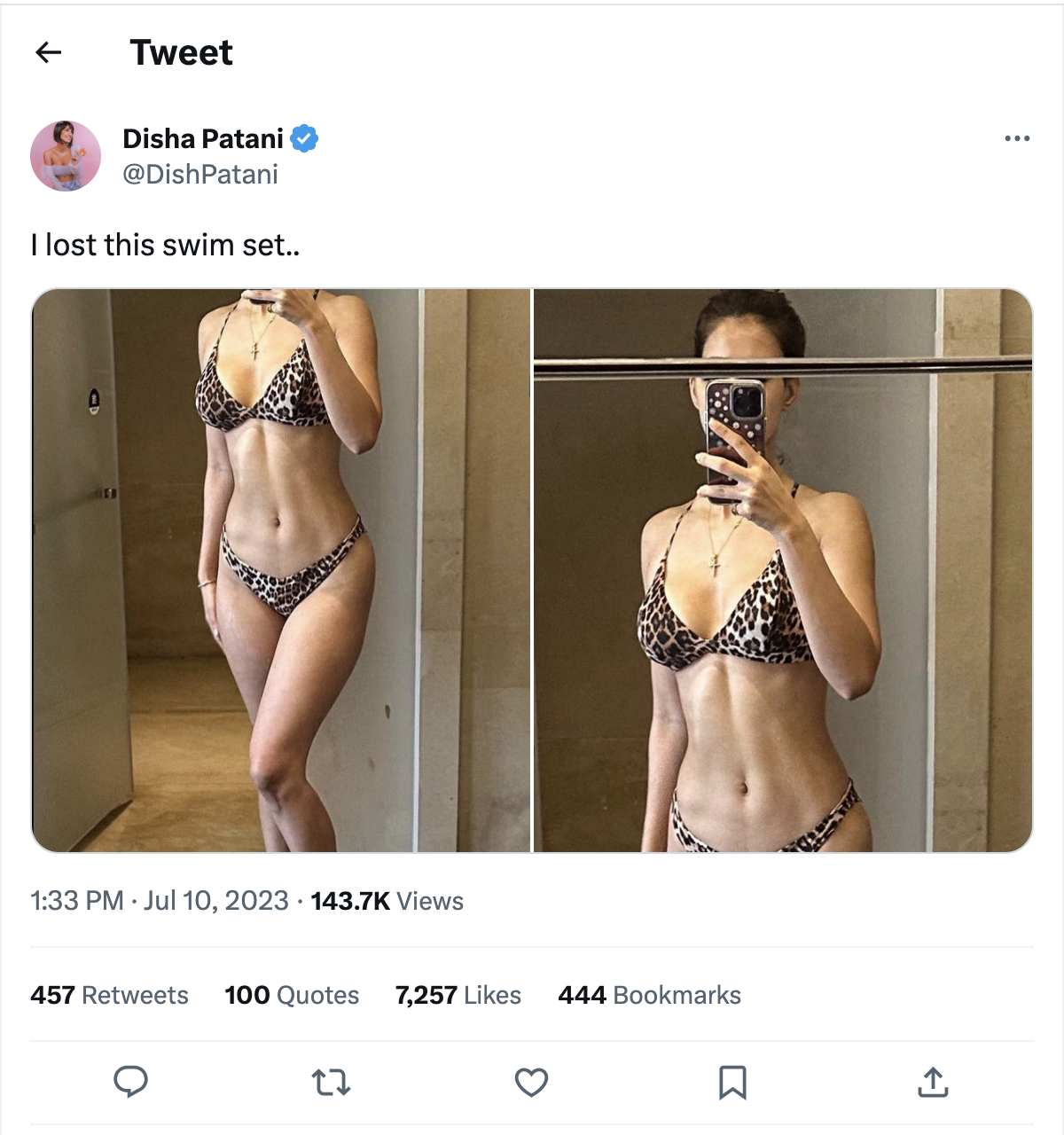Open the right mirror selfie photo
Image resolution: width=1064 pixels, height=1135 pixels.
[x=783, y=570]
